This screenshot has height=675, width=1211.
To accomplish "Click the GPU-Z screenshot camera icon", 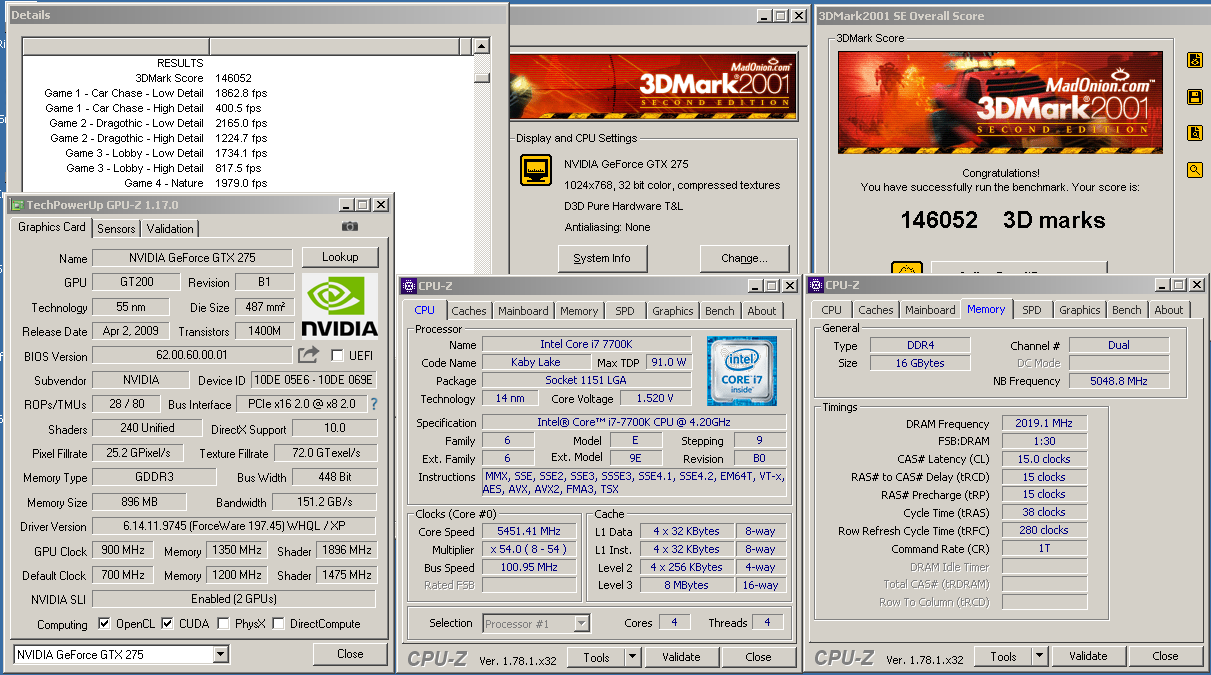I will pos(349,227).
